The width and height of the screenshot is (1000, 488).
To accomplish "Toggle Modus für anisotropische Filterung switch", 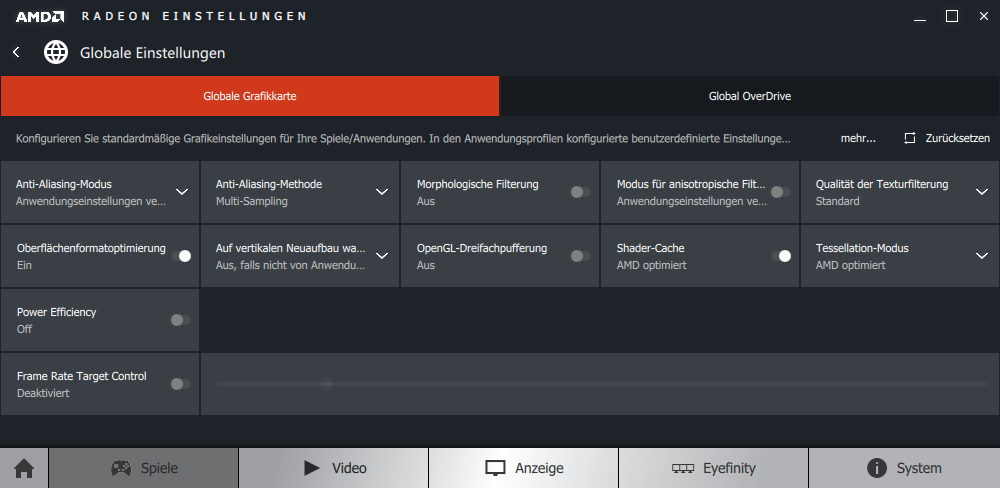I will (781, 192).
